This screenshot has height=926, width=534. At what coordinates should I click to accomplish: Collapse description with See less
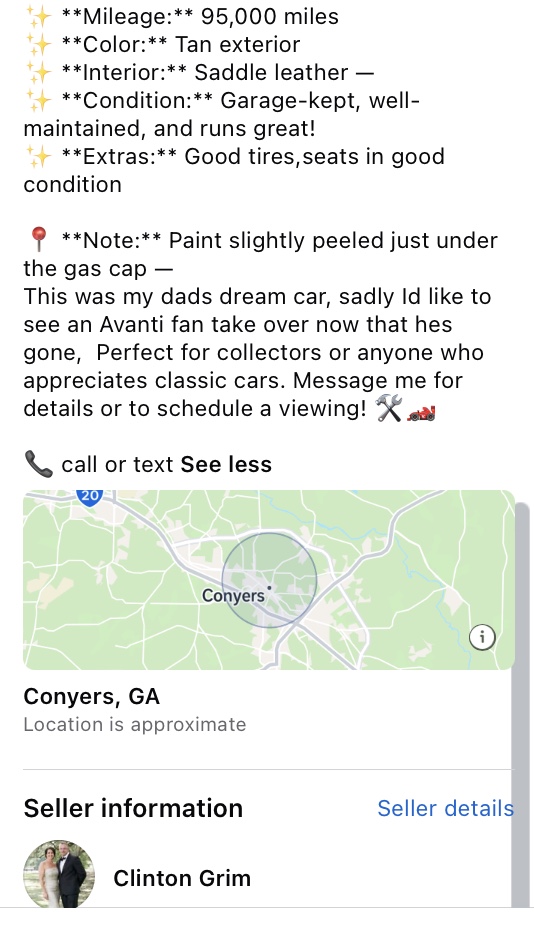tap(226, 464)
